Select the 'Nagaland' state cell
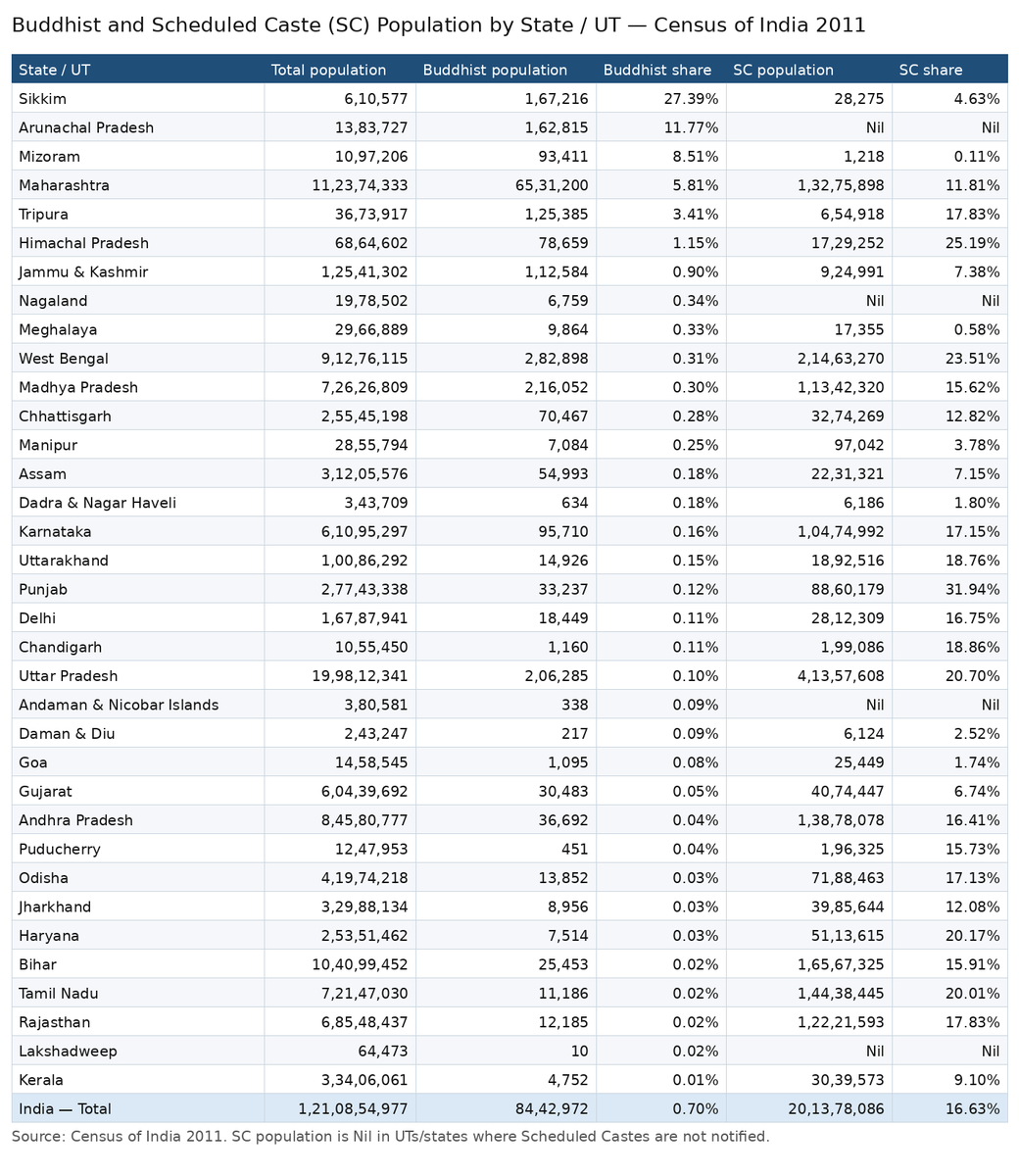This screenshot has width=1019, height=1176. pos(138,301)
